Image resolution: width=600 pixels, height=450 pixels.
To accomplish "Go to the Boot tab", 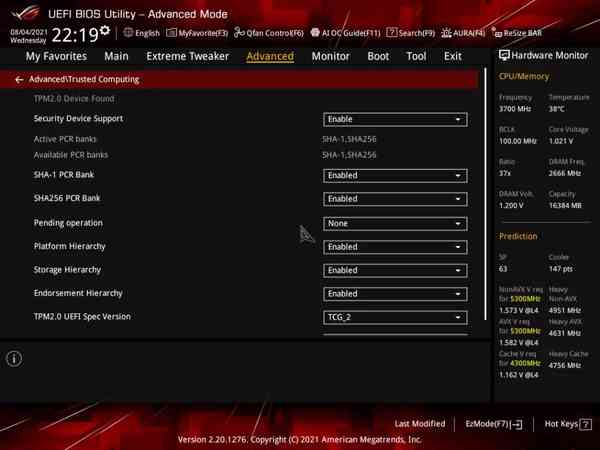I will 378,57.
